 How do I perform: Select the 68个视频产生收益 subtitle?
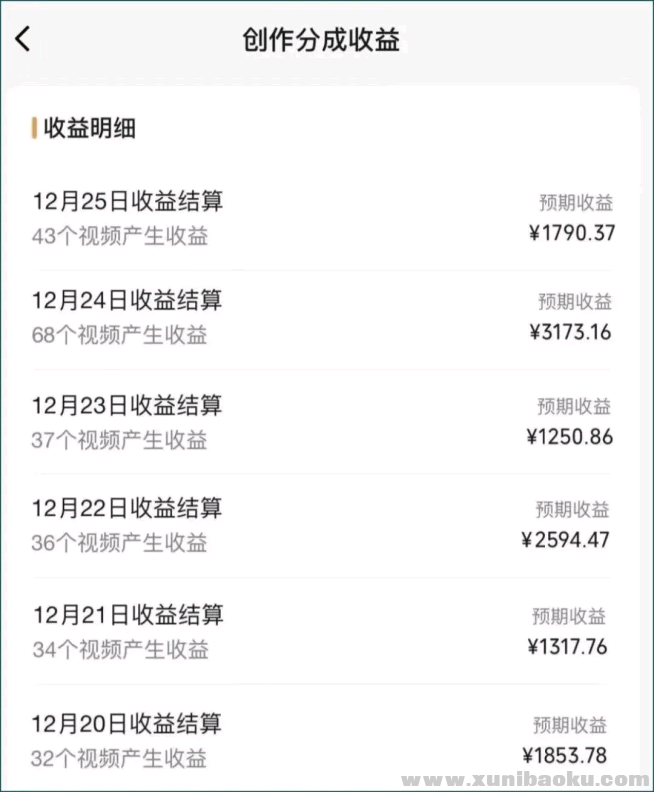[120, 335]
